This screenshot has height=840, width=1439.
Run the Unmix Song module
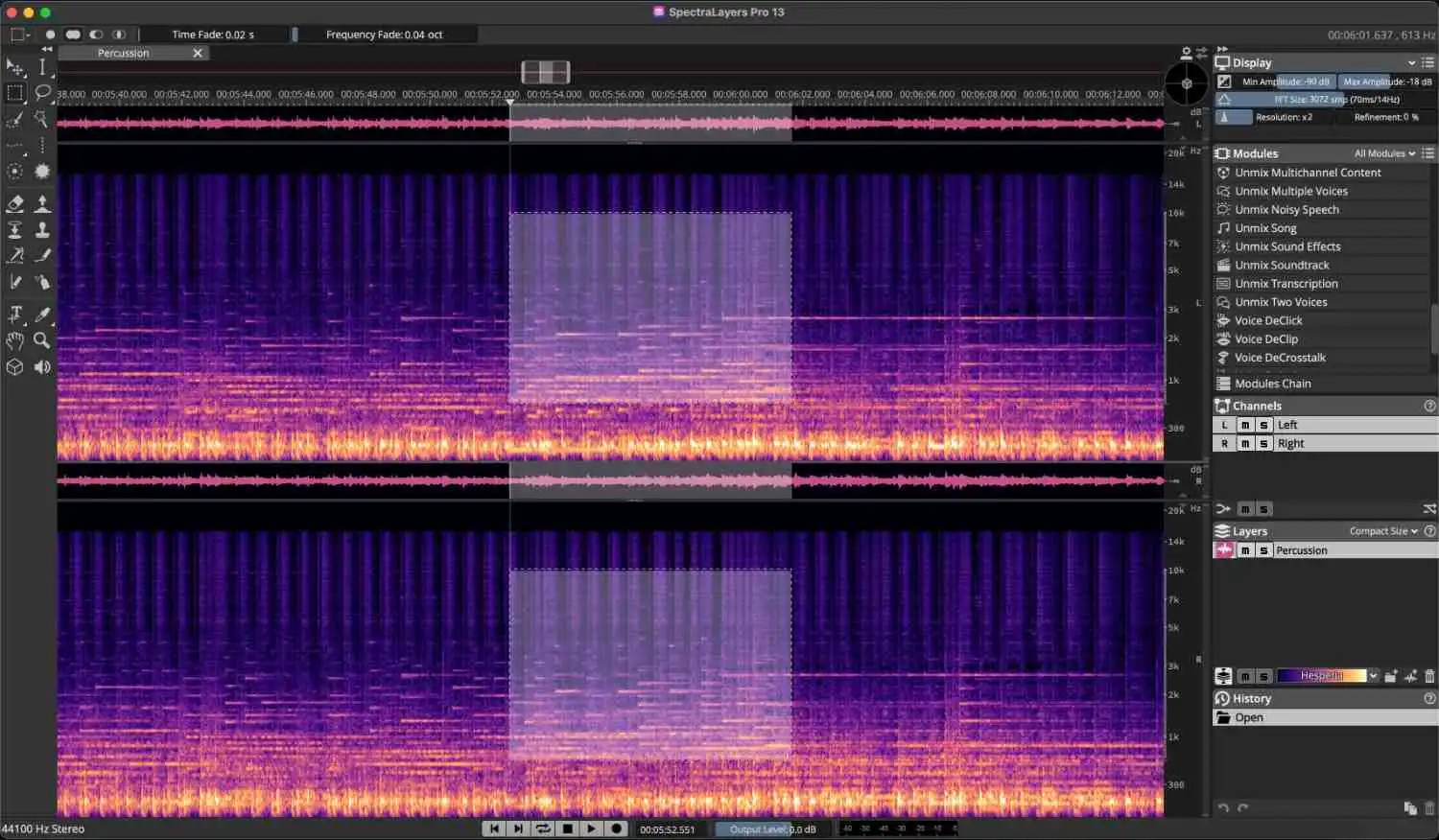1265,228
